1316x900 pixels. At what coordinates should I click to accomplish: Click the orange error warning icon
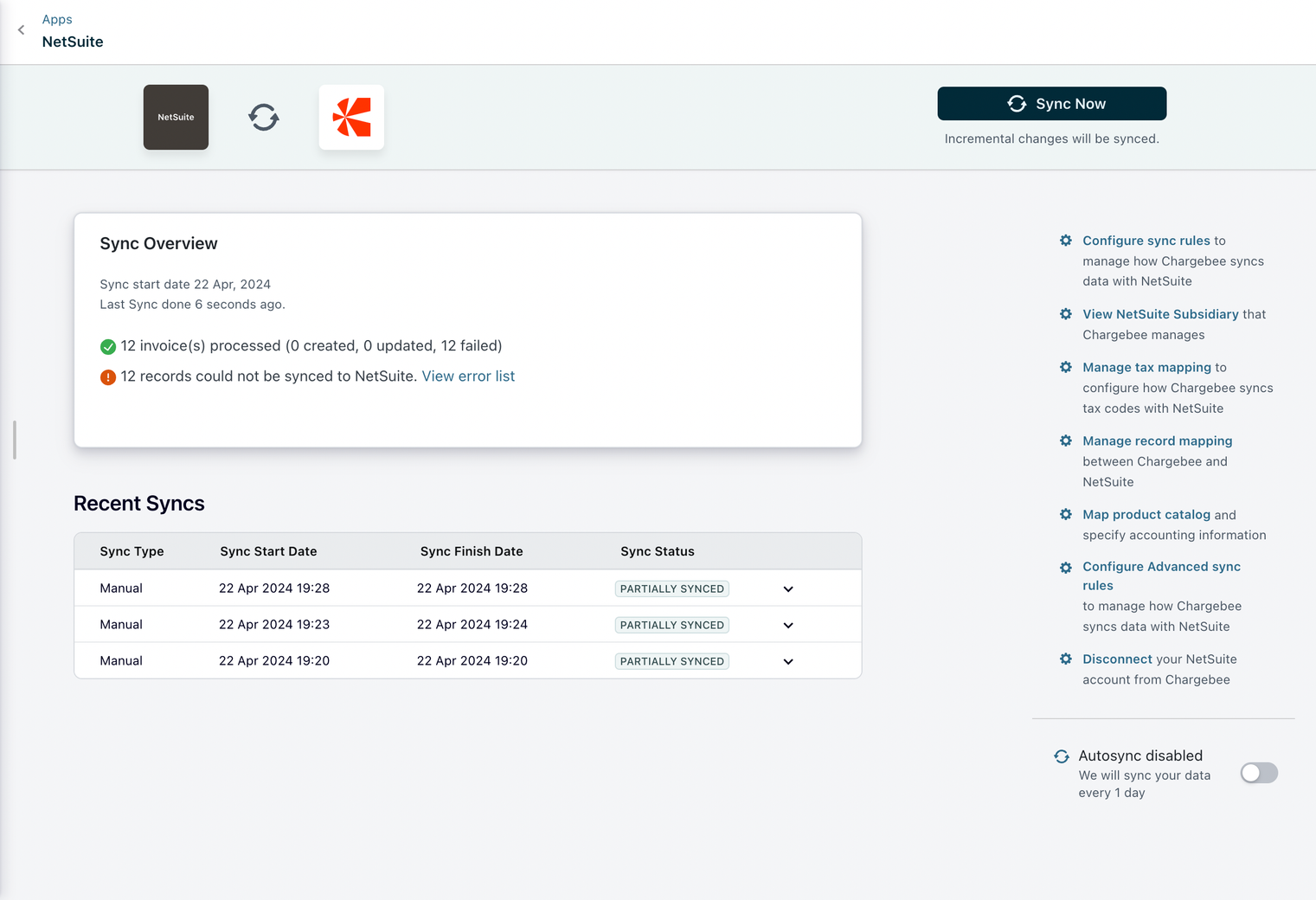tap(108, 377)
